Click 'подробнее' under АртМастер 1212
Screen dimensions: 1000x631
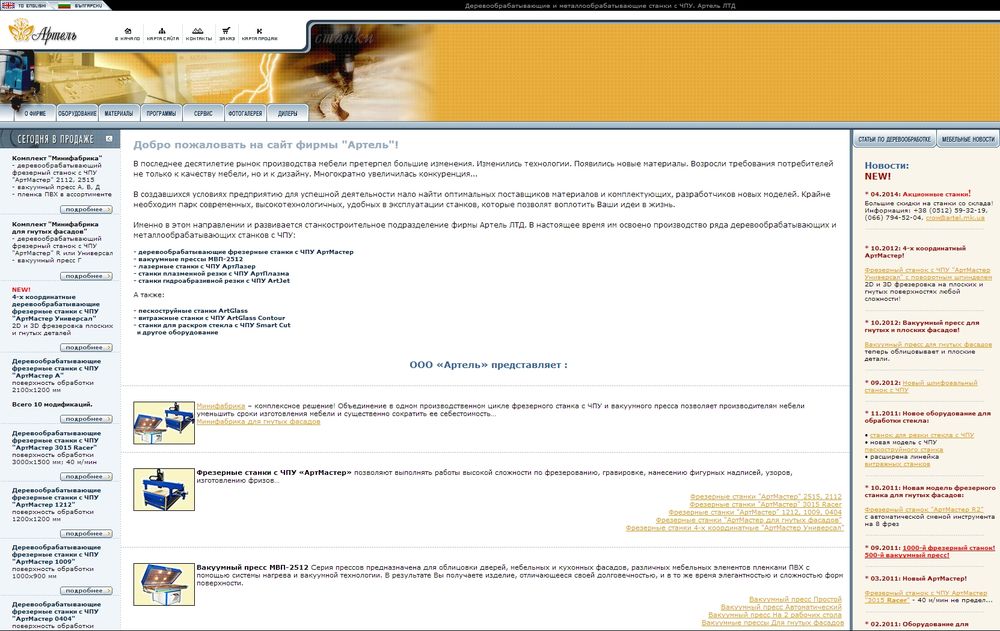86,533
